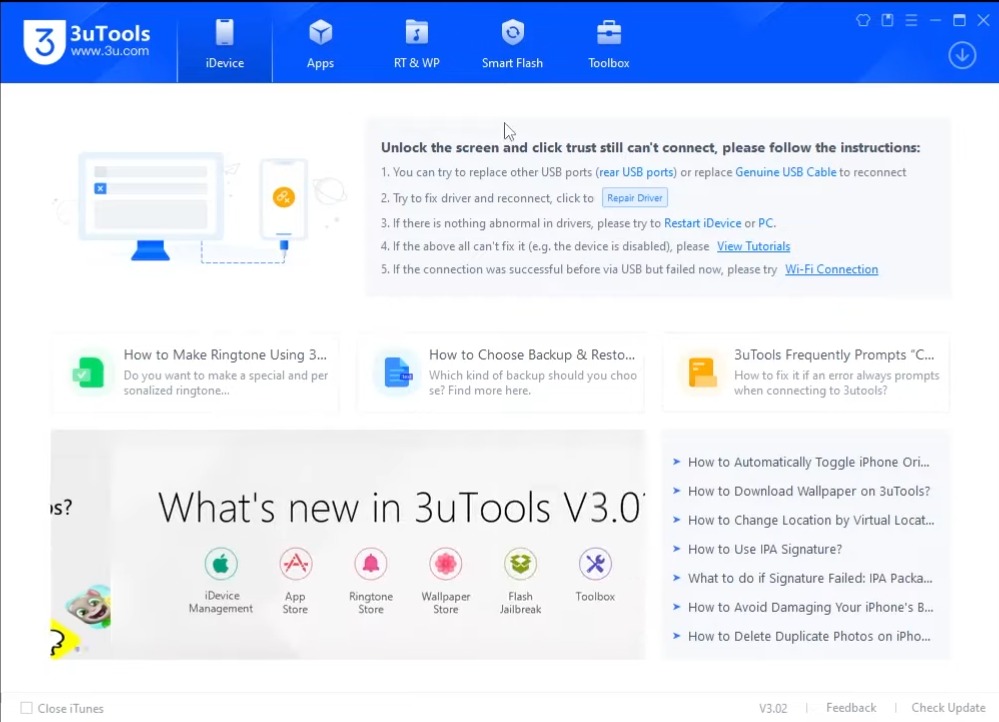Follow the rear USB ports link
Viewport: 999px width, 722px height.
(x=636, y=172)
